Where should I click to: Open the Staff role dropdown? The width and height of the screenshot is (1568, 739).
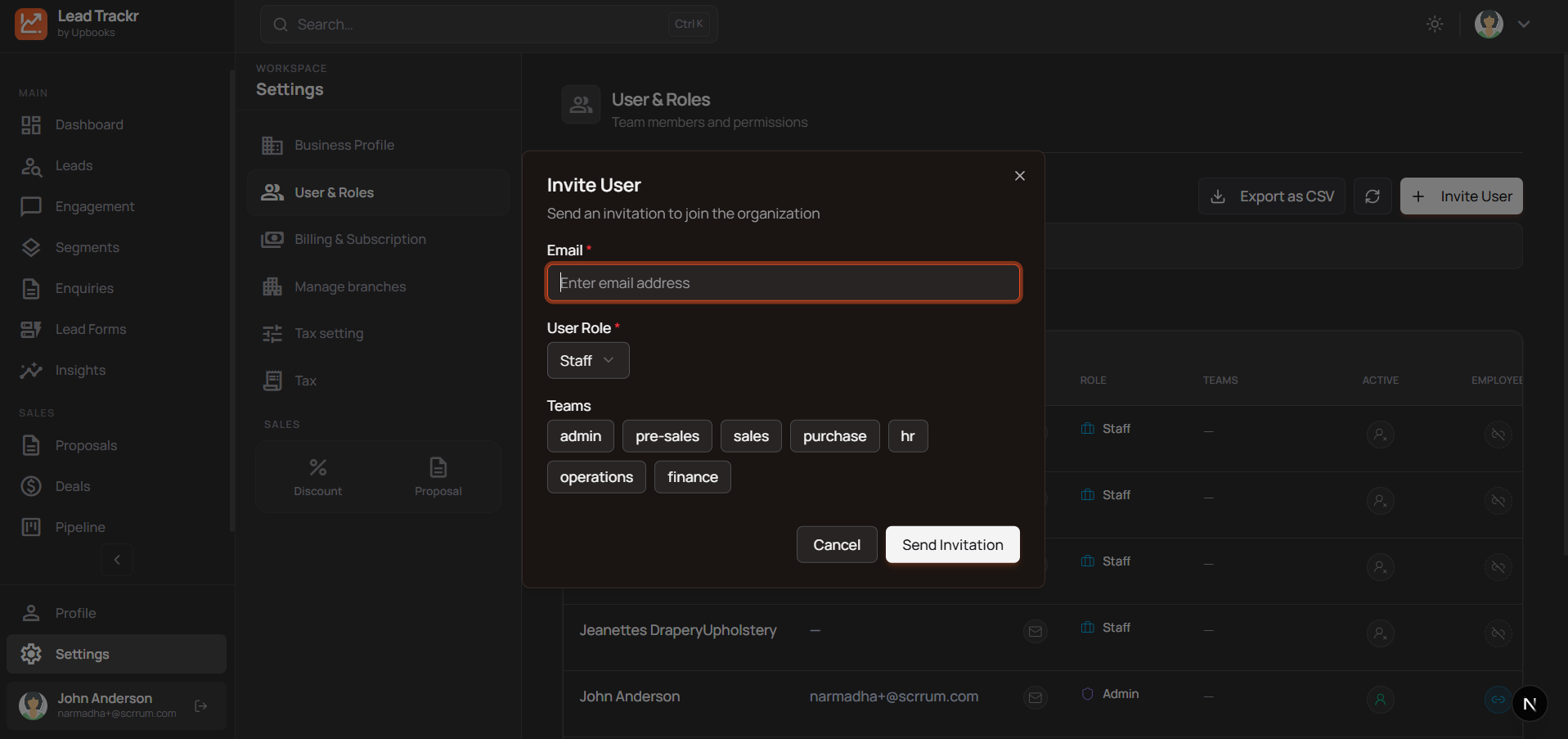coord(587,360)
